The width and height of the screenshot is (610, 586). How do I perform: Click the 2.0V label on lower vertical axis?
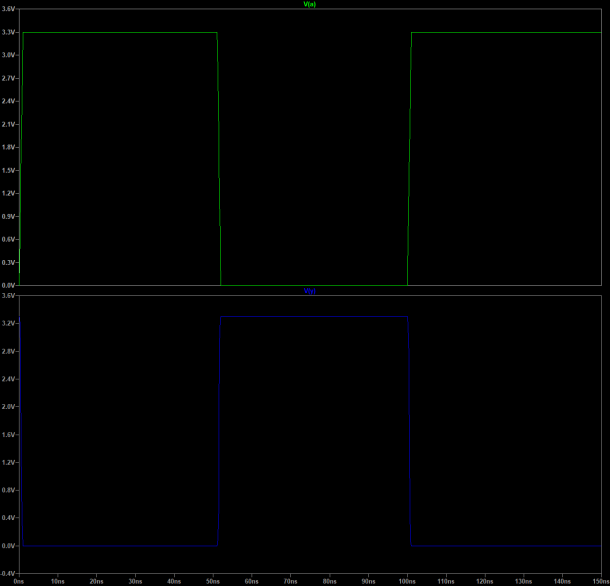(x=8, y=407)
